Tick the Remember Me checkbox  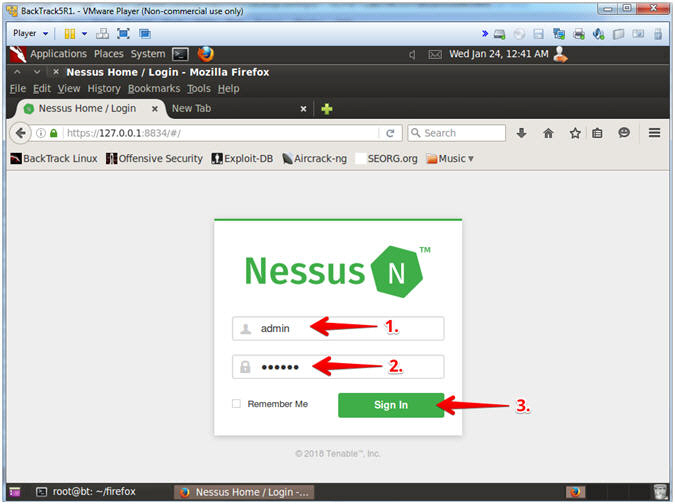[x=236, y=404]
